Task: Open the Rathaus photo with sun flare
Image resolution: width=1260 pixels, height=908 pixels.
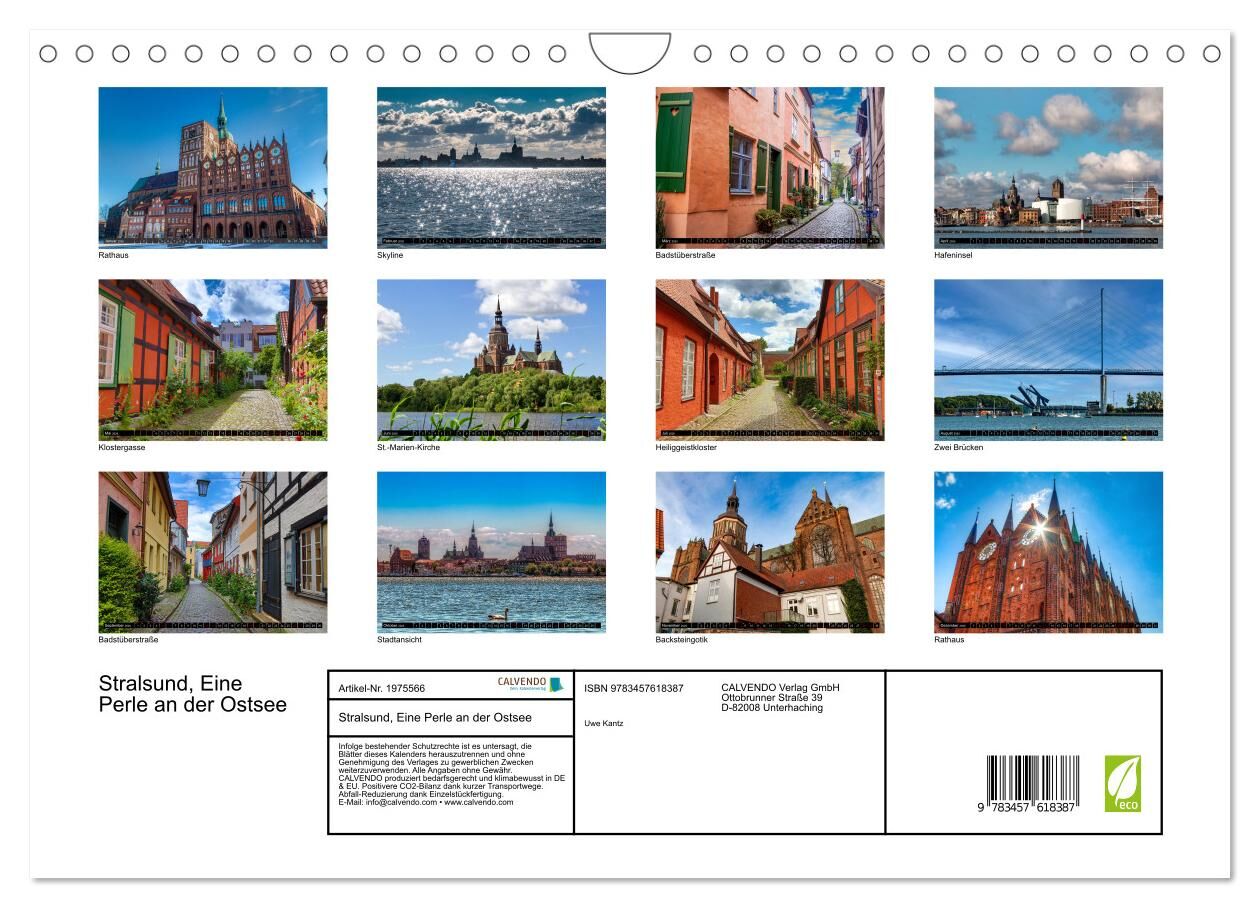Action: [x=1048, y=552]
